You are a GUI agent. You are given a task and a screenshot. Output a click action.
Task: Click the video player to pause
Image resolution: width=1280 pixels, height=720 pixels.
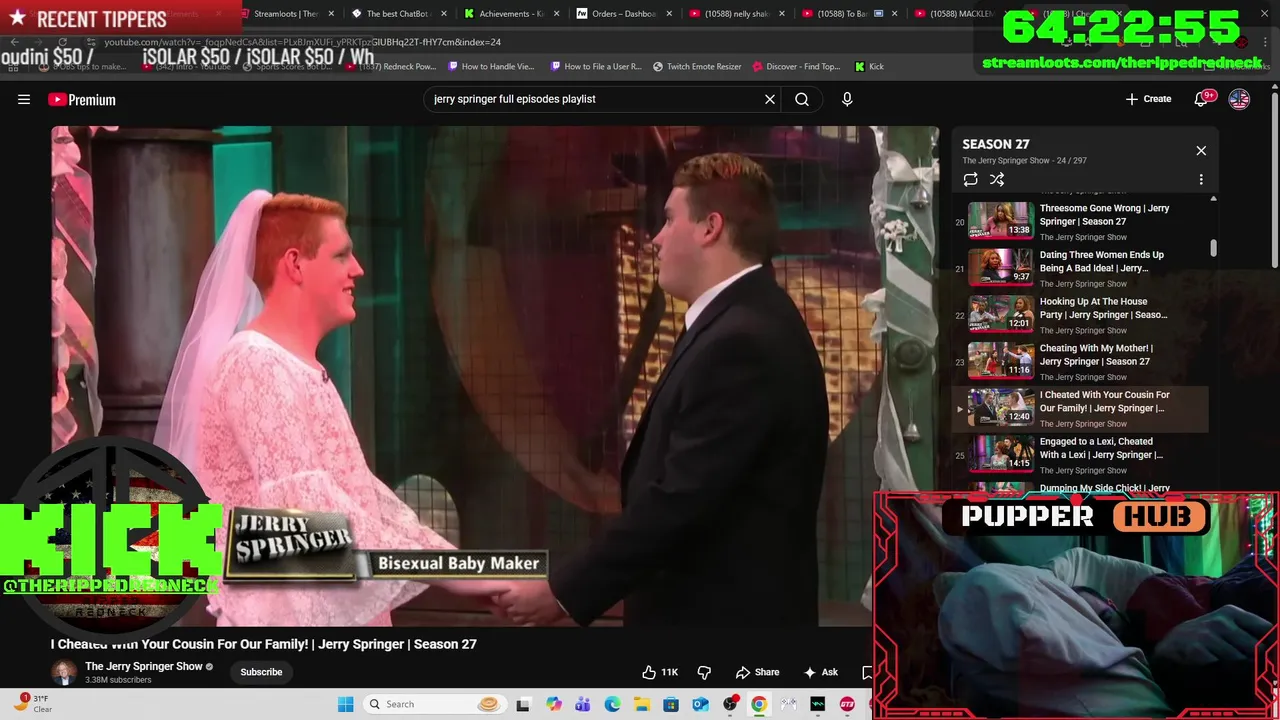pyautogui.click(x=495, y=376)
